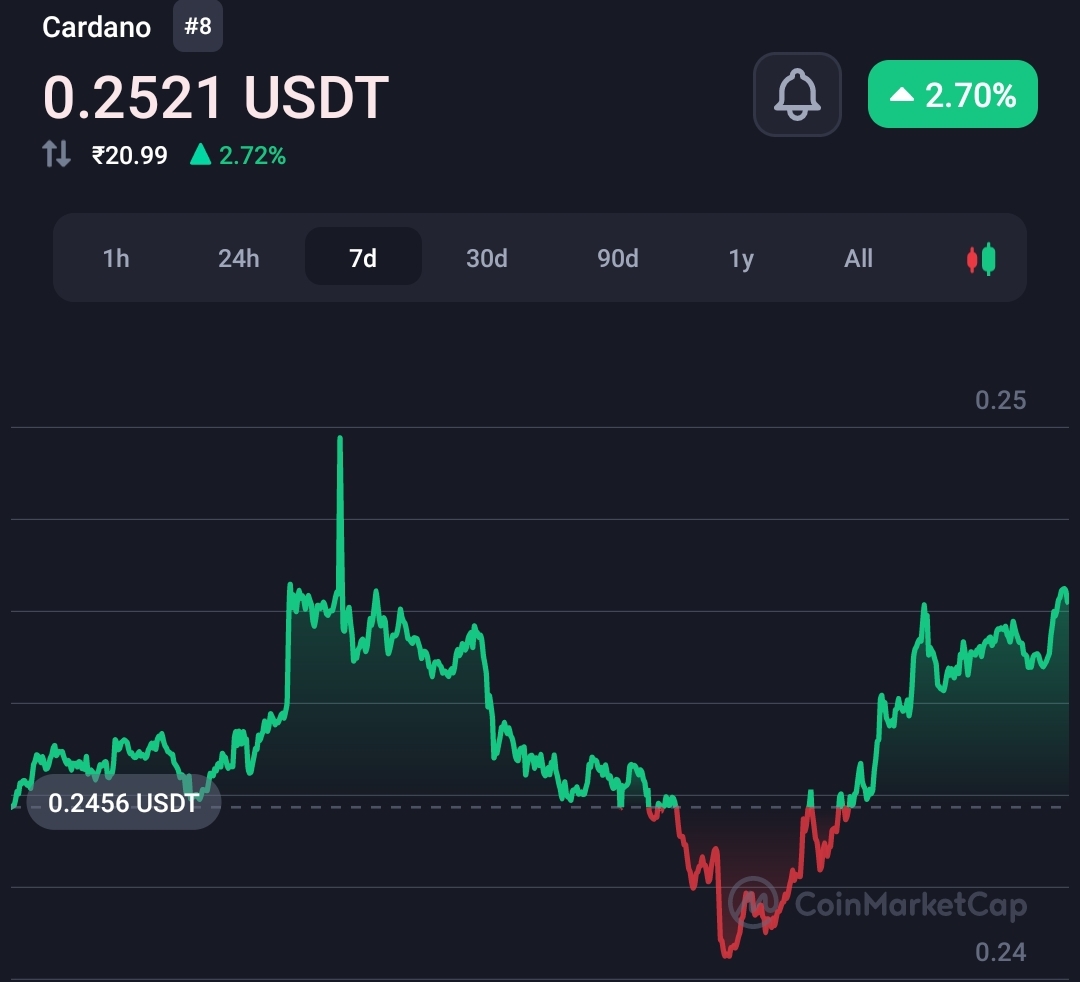Select the 24h timeframe
Image resolution: width=1080 pixels, height=982 pixels.
(238, 258)
